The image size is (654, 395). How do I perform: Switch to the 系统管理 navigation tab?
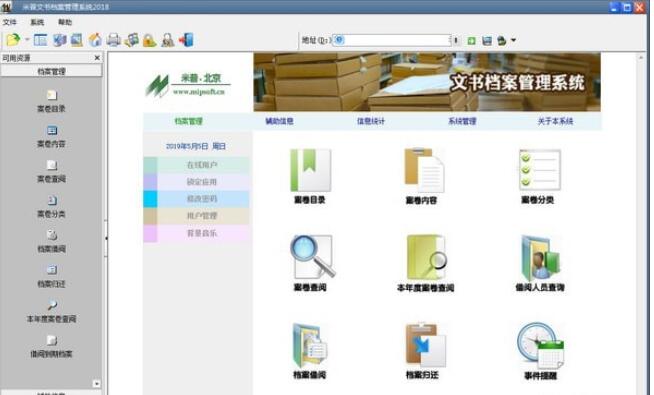(x=462, y=121)
